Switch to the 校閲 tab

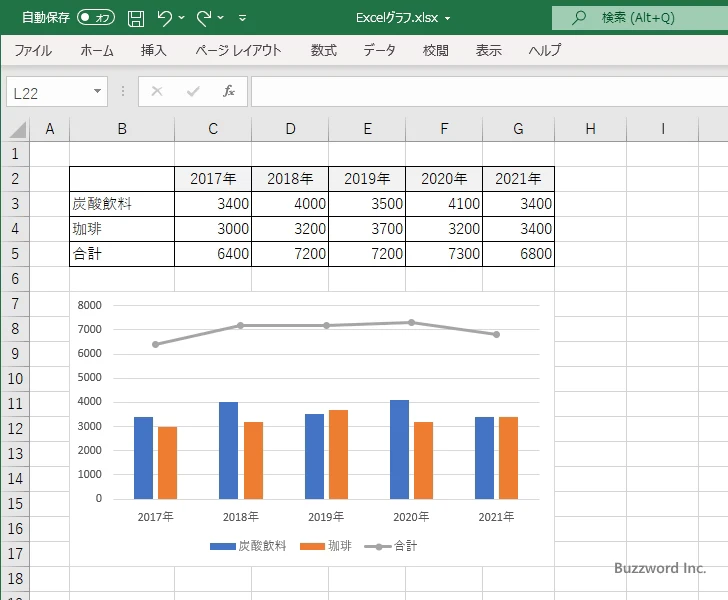pos(436,50)
